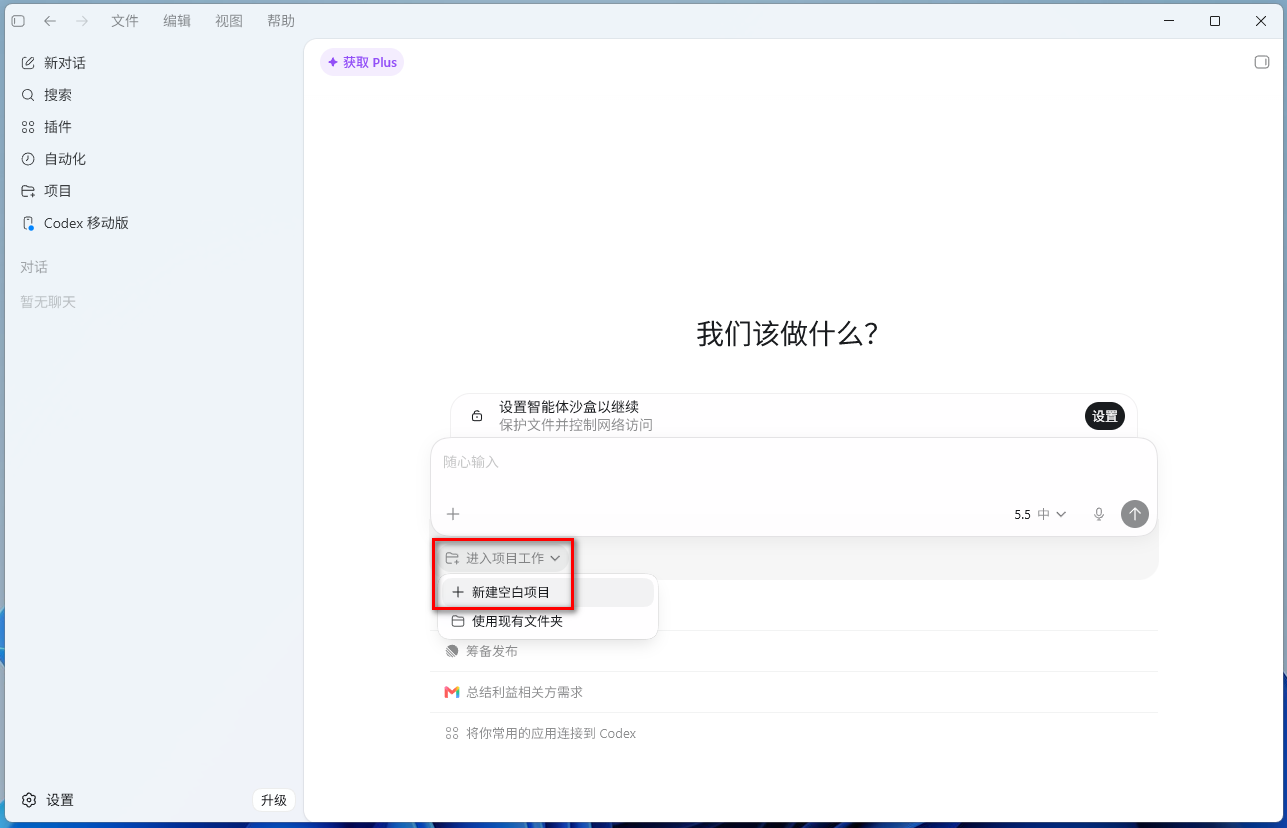Open the 插件 section
1287x828 pixels.
coord(152,127)
